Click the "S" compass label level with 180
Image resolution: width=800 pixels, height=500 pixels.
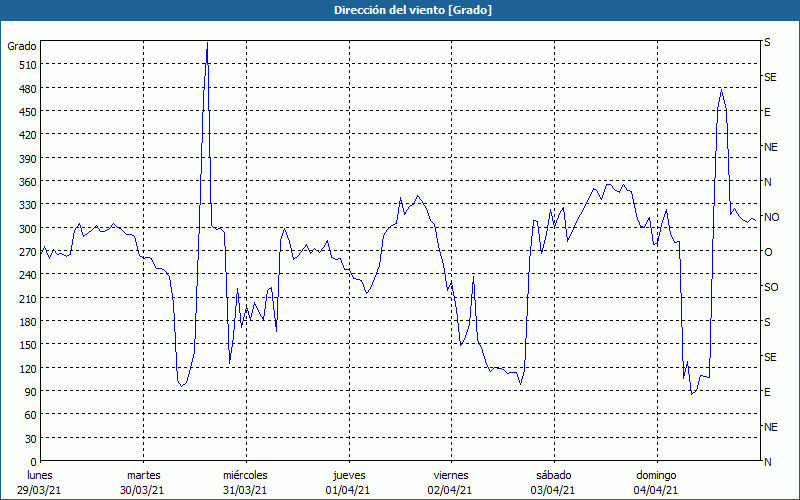pos(767,322)
